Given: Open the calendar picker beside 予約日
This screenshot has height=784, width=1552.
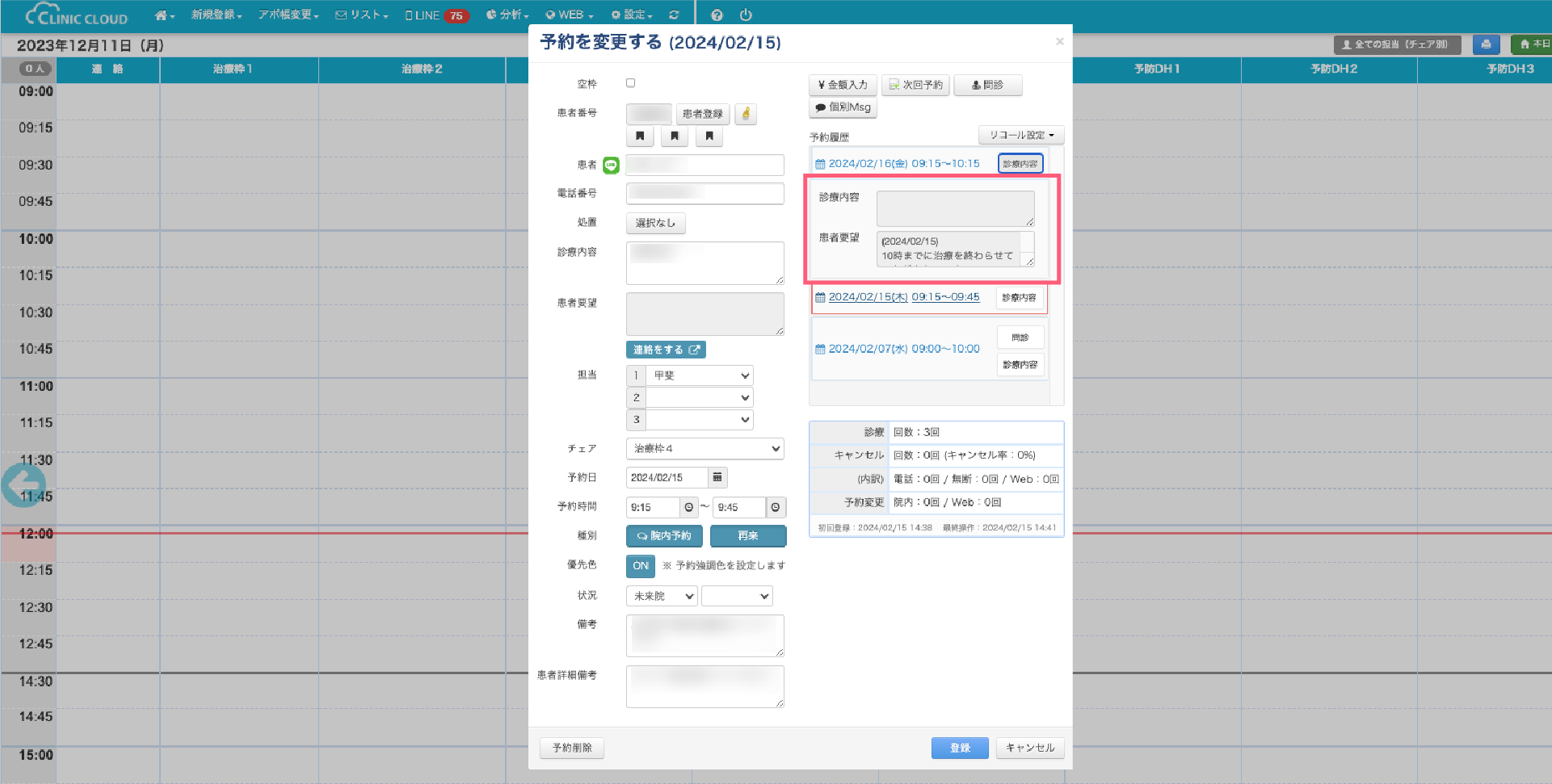Looking at the screenshot, I should 717,478.
